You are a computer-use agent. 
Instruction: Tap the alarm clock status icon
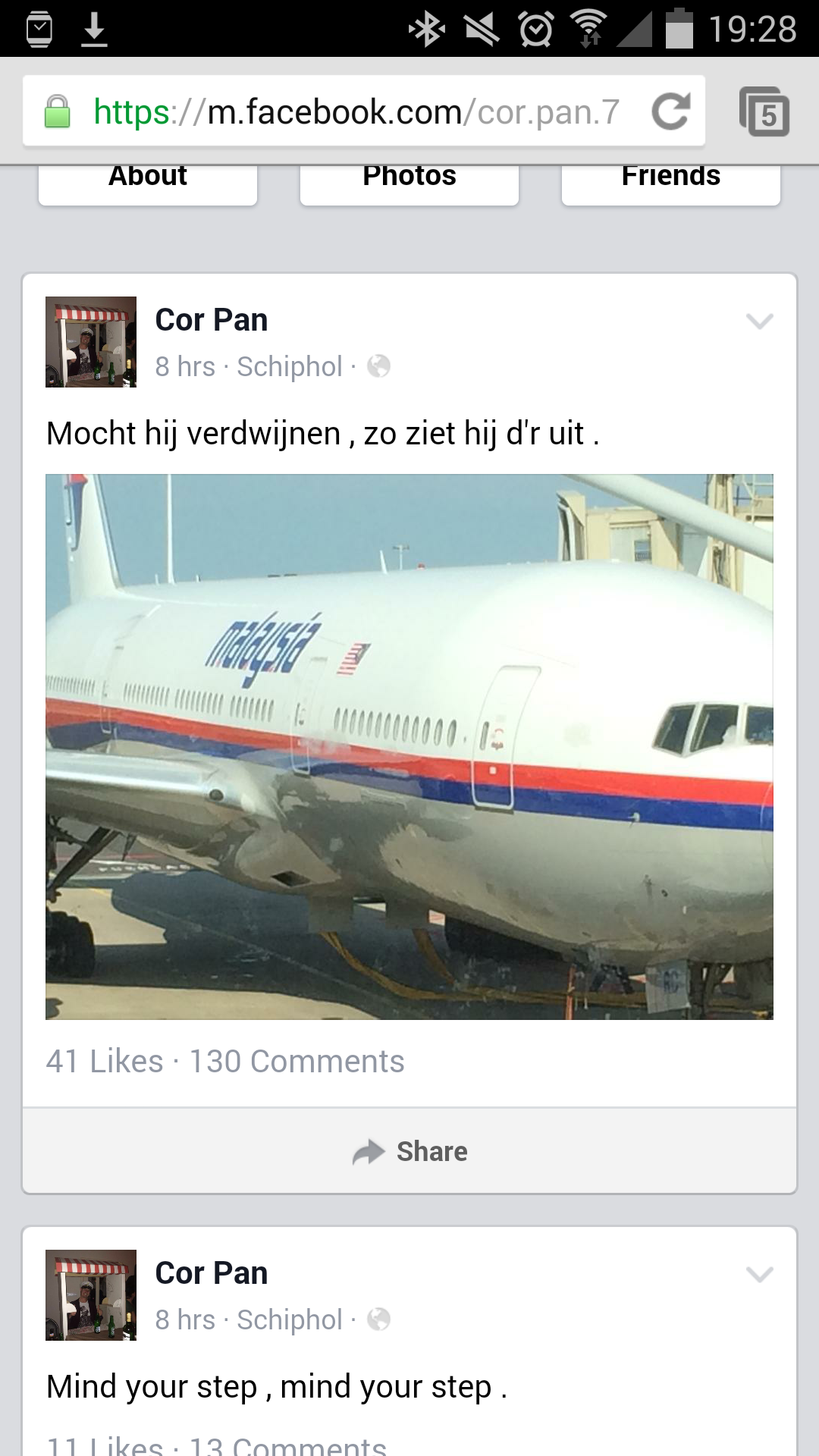(536, 29)
